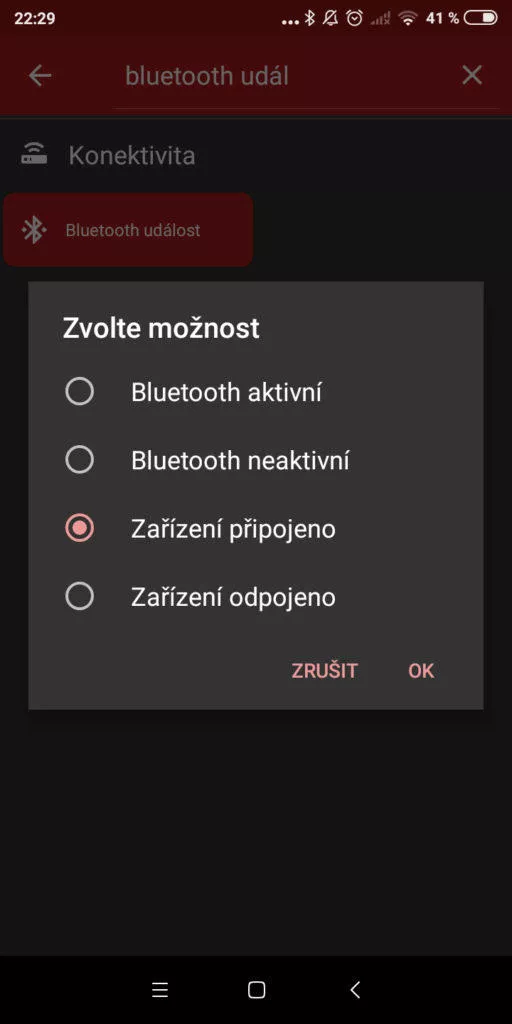The height and width of the screenshot is (1024, 512).
Task: Tap the back arrow in search bar
Action: coord(40,76)
